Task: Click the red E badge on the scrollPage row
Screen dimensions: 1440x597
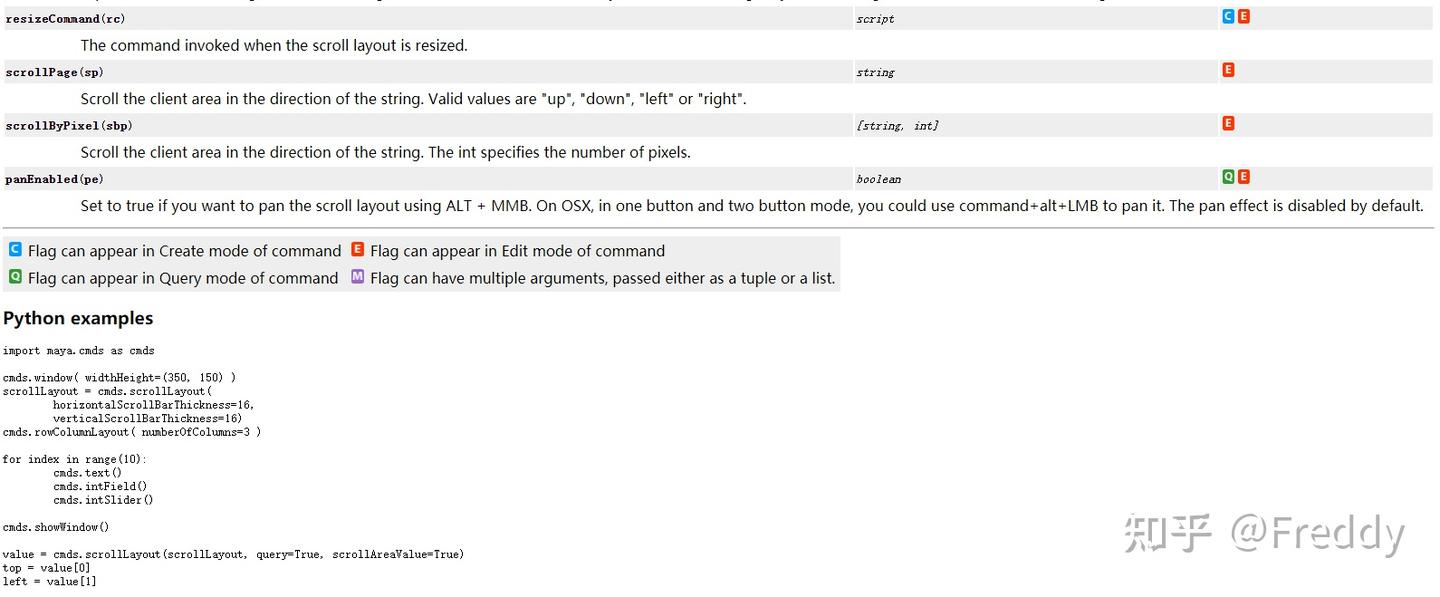Action: pyautogui.click(x=1228, y=70)
